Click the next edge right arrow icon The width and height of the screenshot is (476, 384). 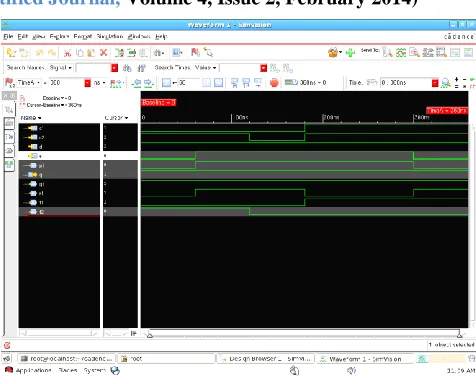coord(148,83)
